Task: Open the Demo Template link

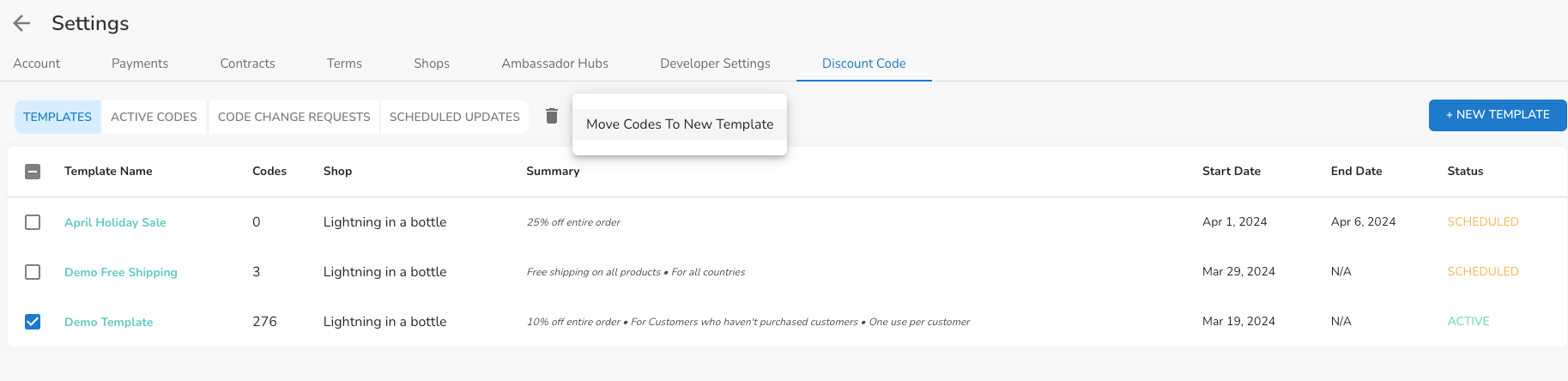Action: 109,322
